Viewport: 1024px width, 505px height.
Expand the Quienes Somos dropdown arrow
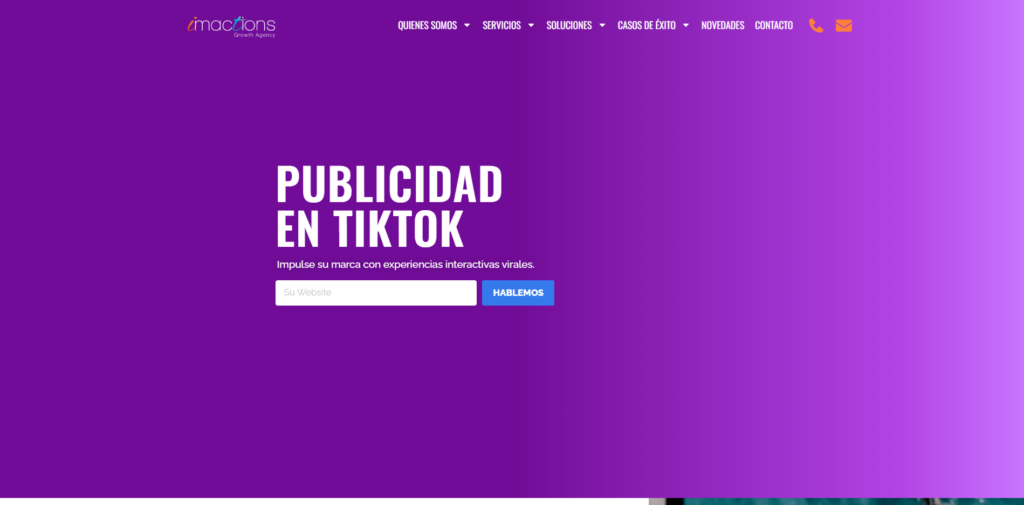[467, 26]
